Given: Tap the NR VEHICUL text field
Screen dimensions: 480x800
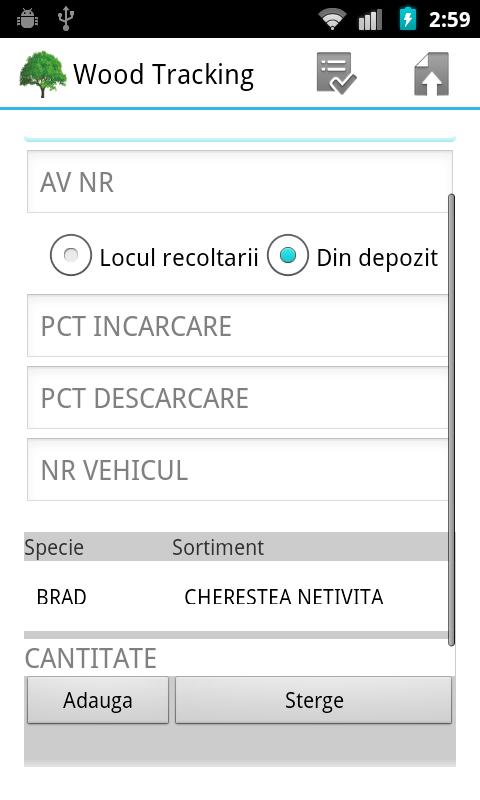Looking at the screenshot, I should tap(238, 469).
